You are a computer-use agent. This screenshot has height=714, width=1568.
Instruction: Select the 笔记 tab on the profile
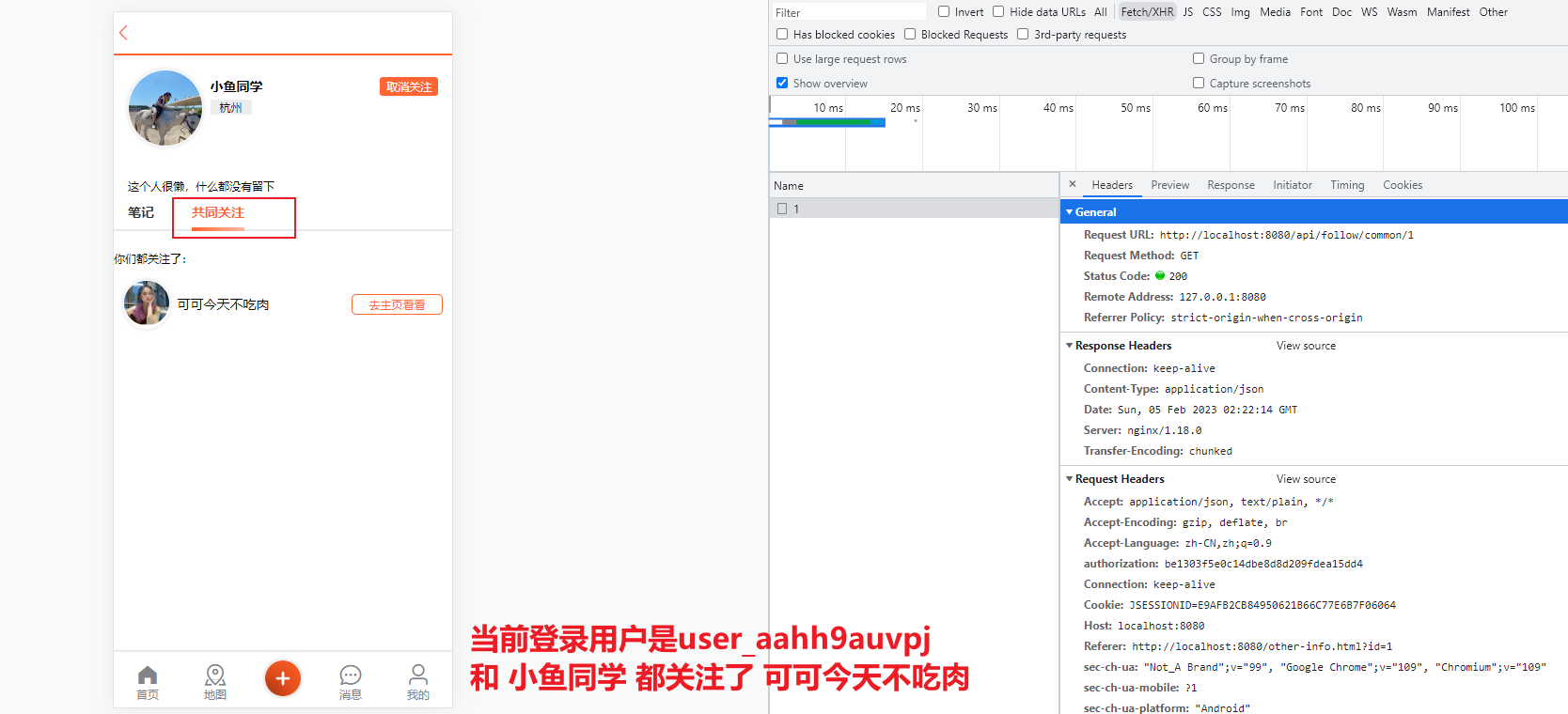[x=141, y=212]
